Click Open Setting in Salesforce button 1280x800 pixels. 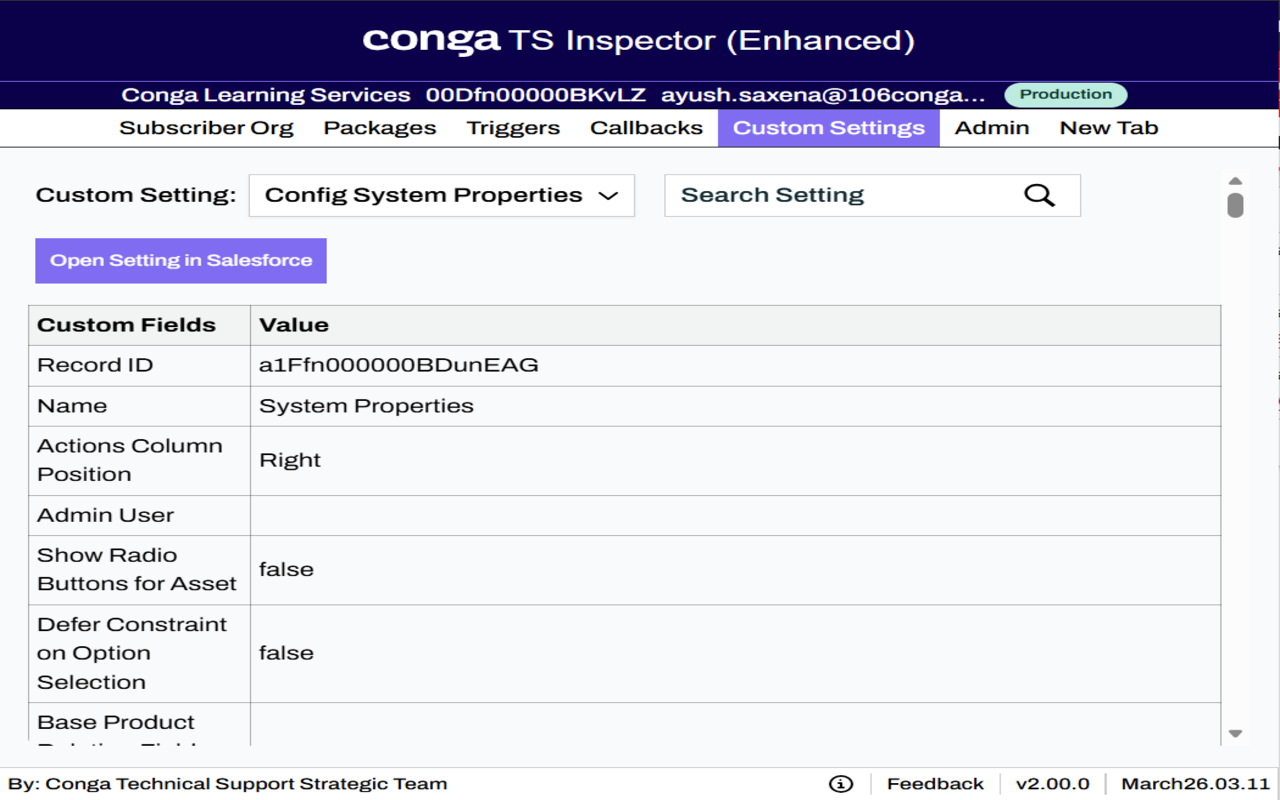(x=181, y=261)
